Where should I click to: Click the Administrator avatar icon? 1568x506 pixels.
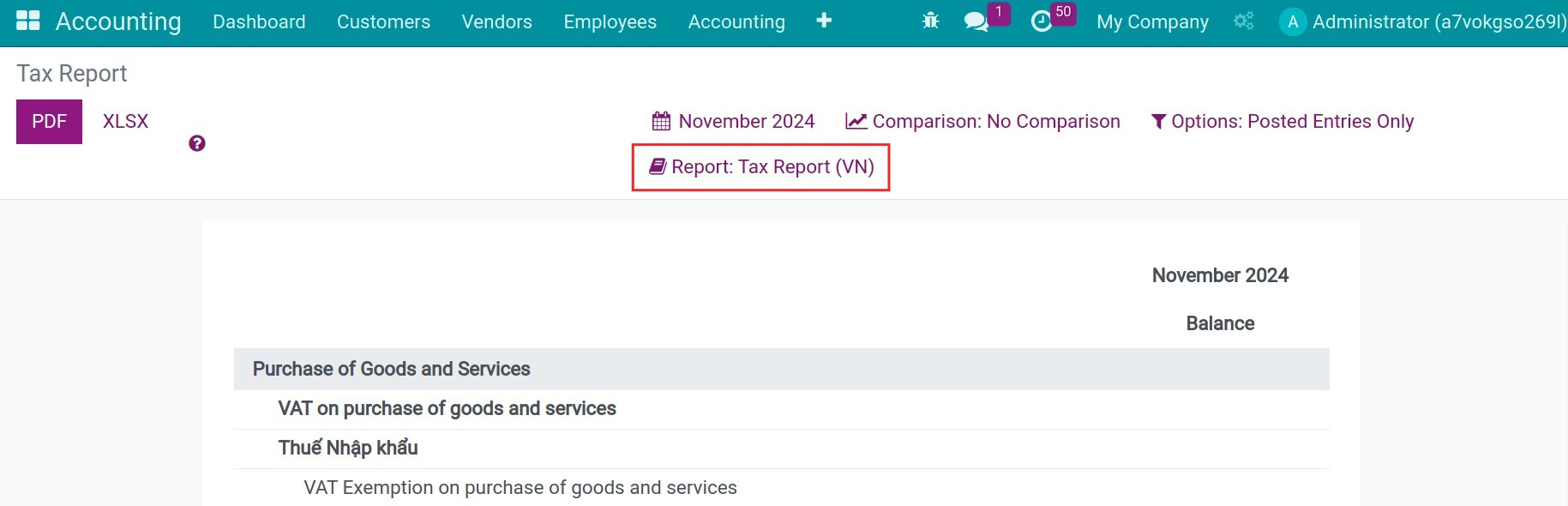[1293, 21]
